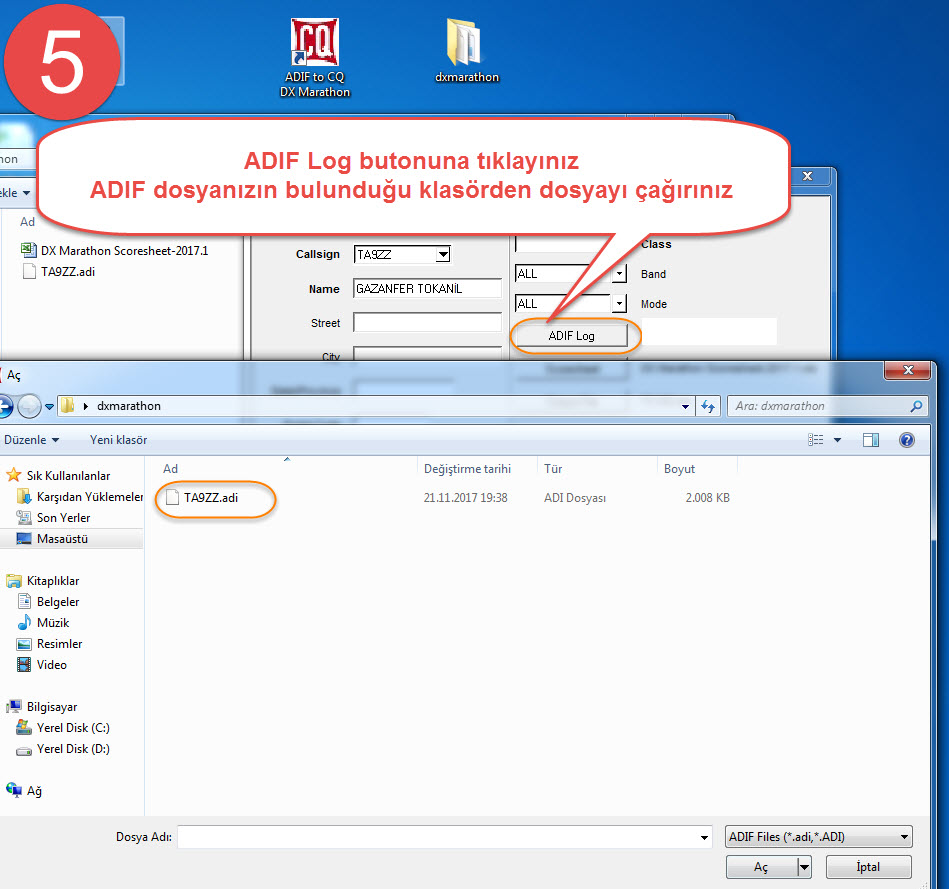This screenshot has width=949, height=889.
Task: Expand the Band ALL dropdown
Action: tap(619, 274)
